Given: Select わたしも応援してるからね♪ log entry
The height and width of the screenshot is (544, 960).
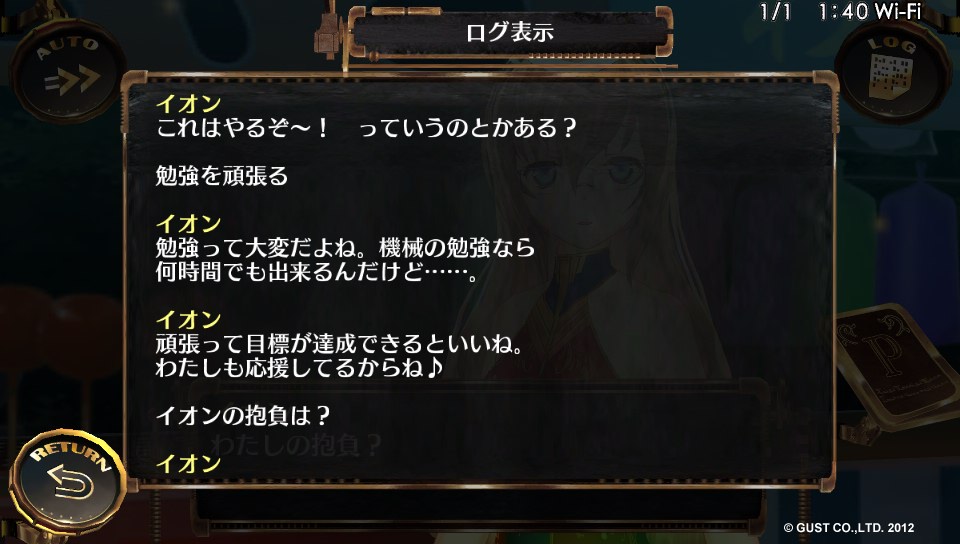Looking at the screenshot, I should click(x=300, y=368).
